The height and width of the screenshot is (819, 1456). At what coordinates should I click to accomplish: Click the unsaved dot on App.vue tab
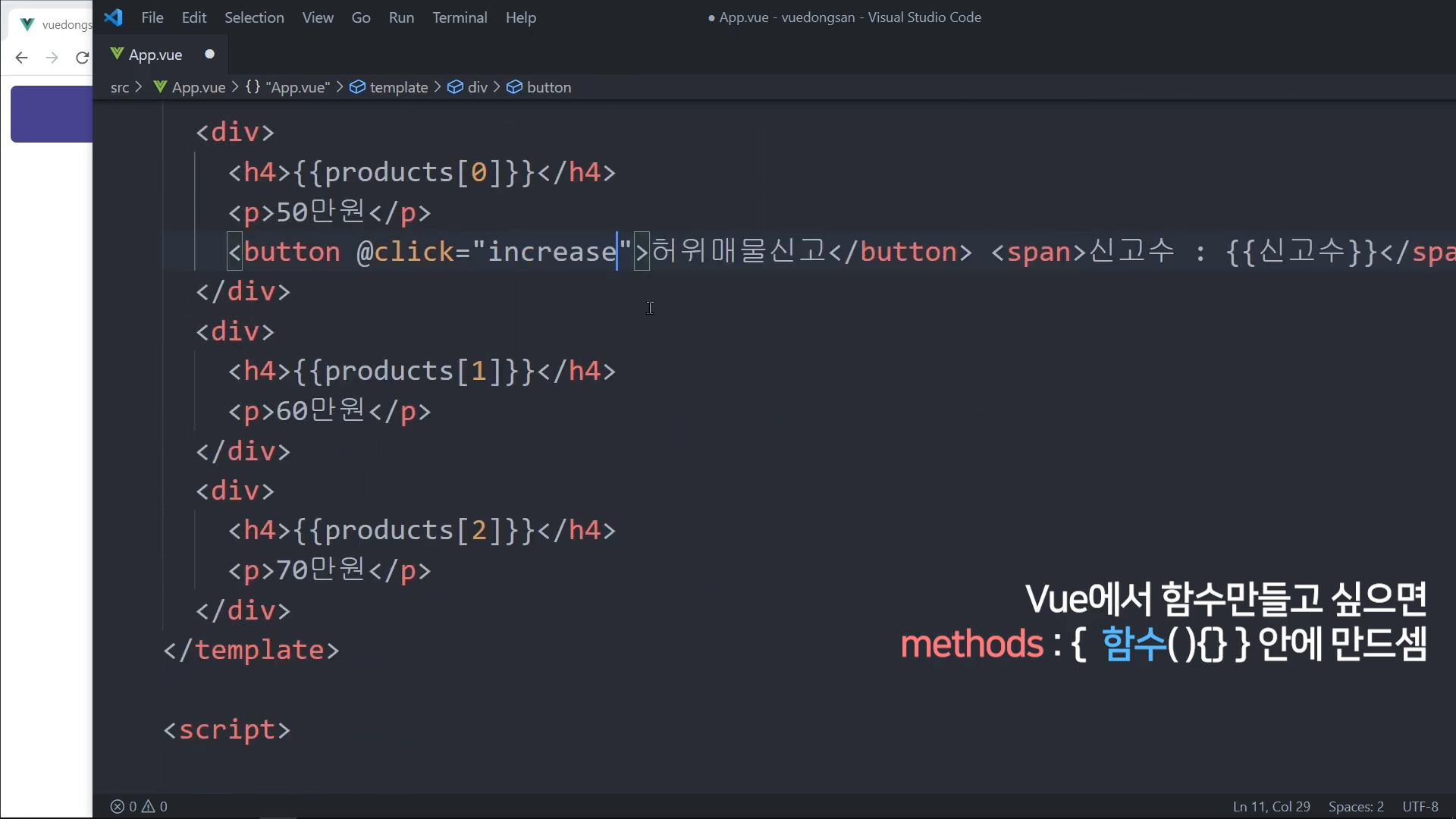[210, 54]
